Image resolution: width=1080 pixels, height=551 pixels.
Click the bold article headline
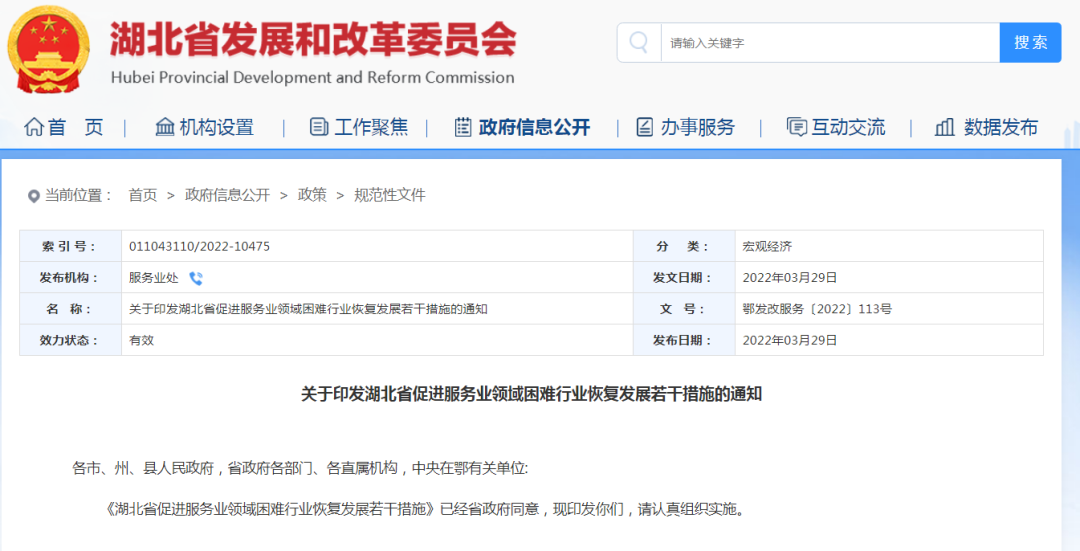coord(531,394)
